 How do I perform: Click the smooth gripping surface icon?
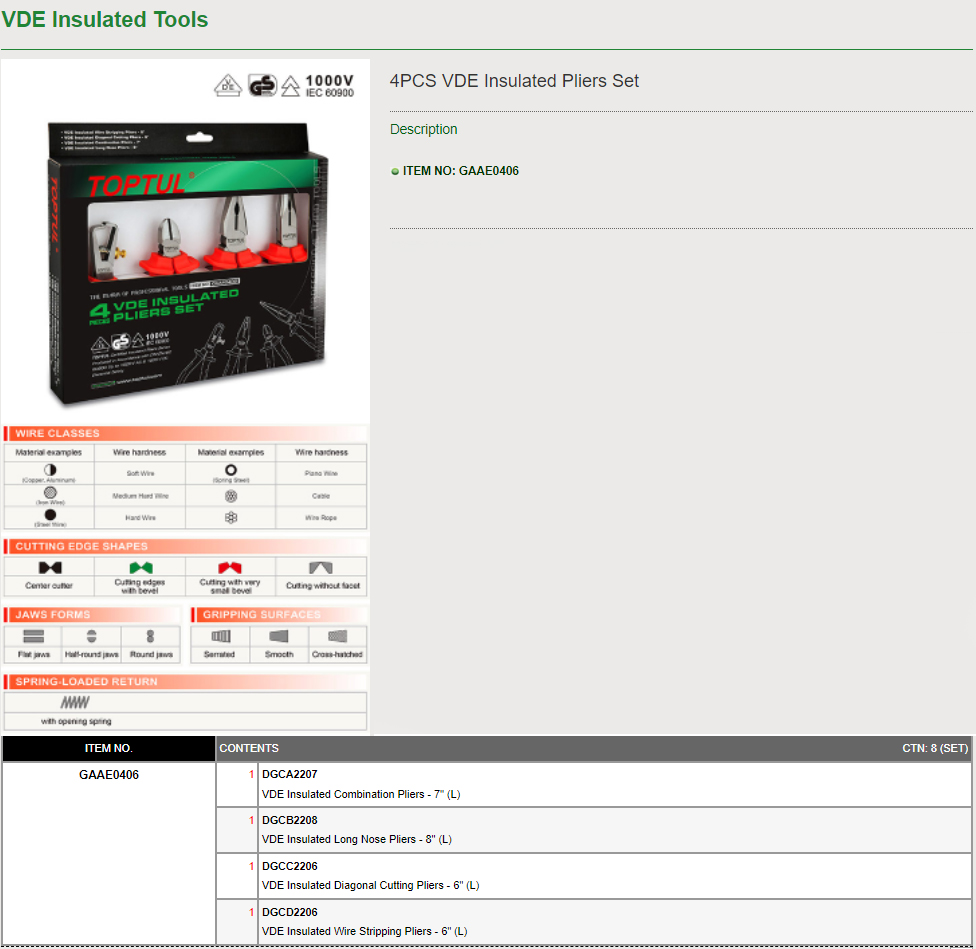coord(279,636)
